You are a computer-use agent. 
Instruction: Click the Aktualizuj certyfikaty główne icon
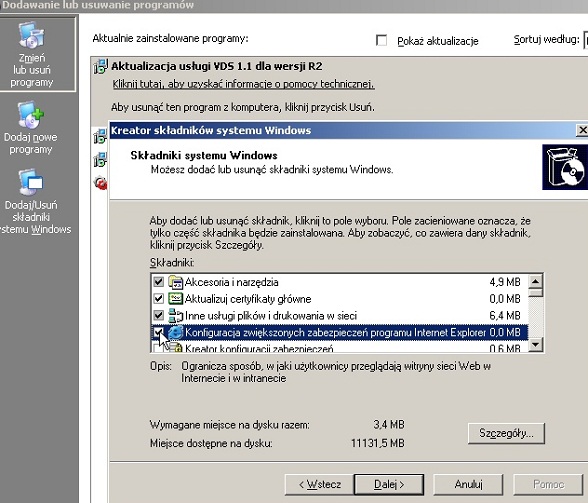175,299
